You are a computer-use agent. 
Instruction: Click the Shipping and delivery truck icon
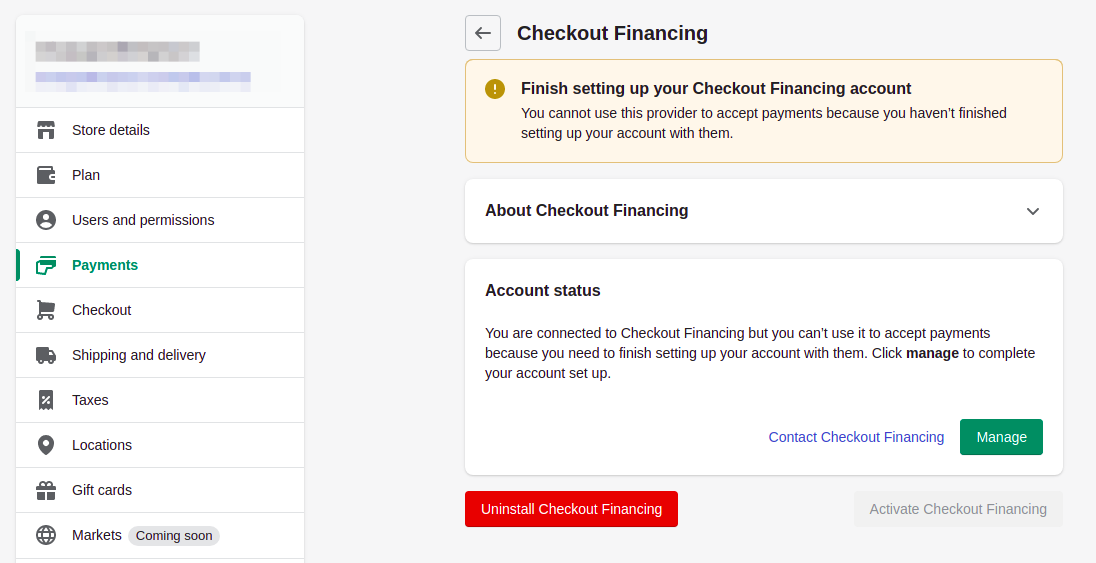pos(46,355)
